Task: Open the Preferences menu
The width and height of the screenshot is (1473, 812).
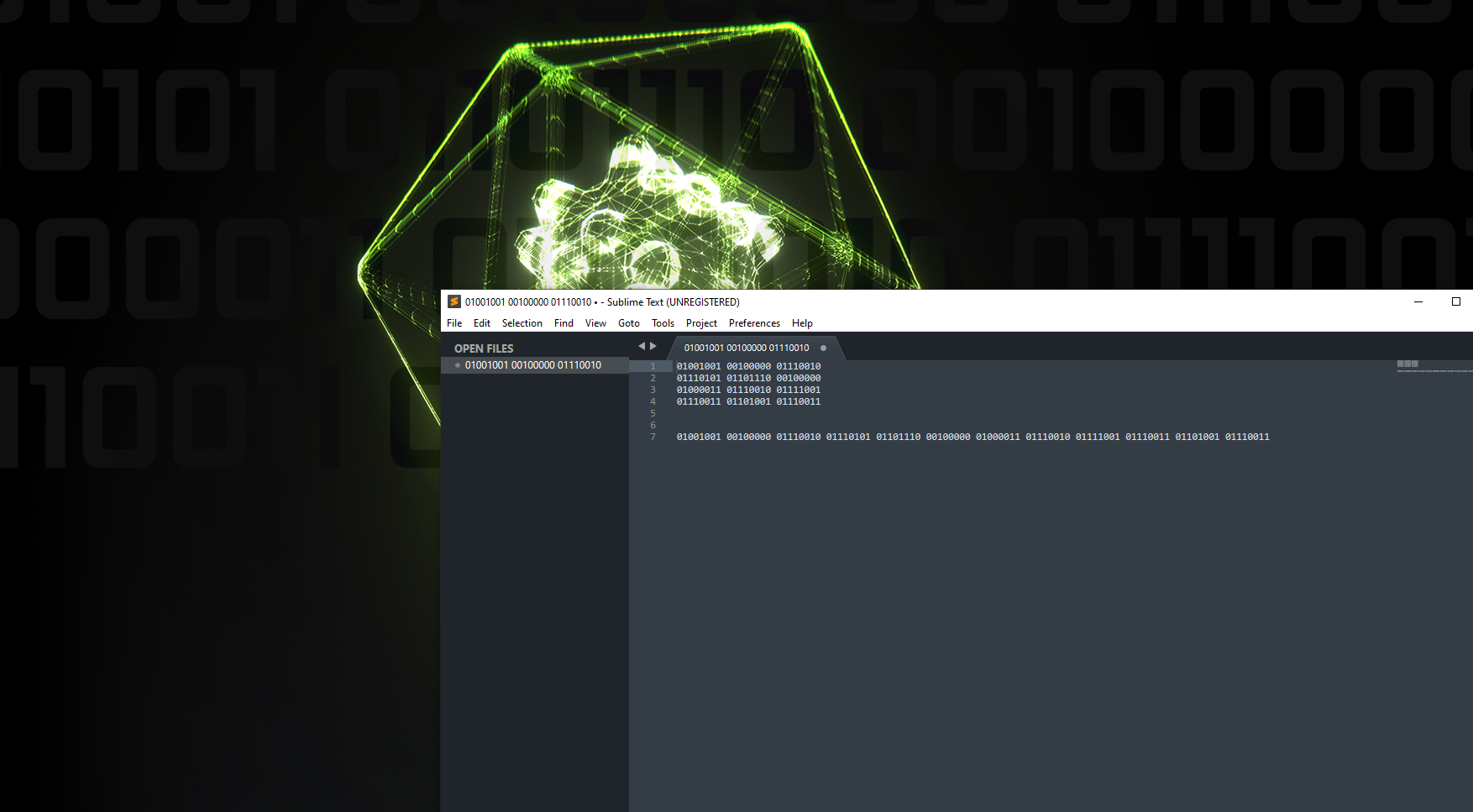Action: [x=754, y=323]
